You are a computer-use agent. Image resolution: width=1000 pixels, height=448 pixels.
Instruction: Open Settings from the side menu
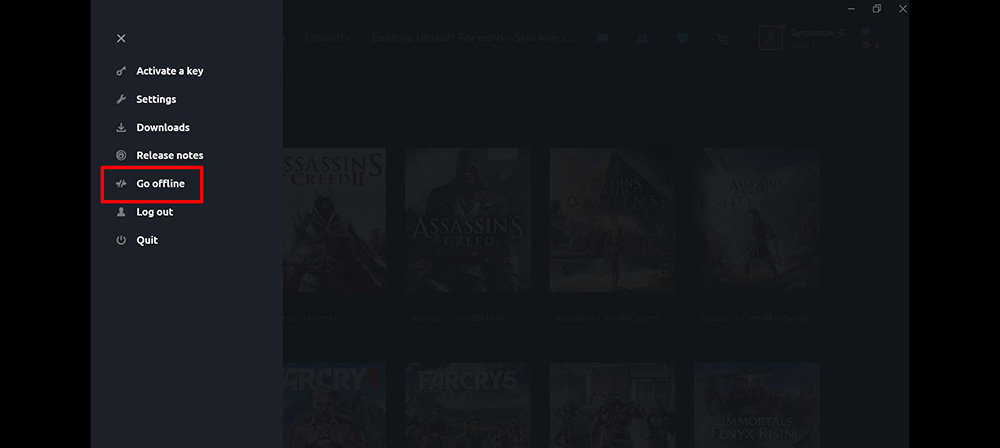pos(146,99)
